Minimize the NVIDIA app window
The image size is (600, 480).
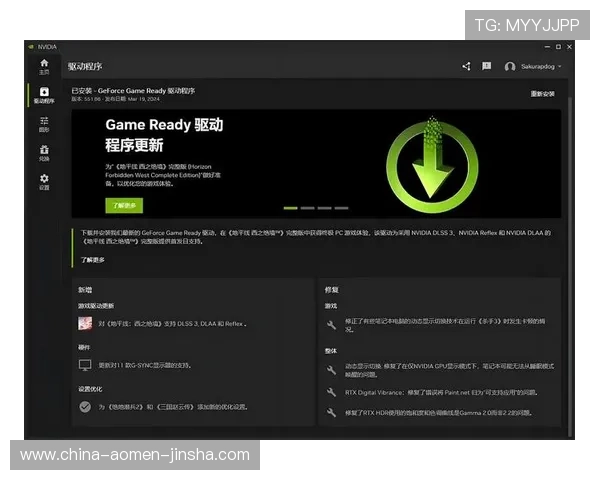tap(547, 47)
